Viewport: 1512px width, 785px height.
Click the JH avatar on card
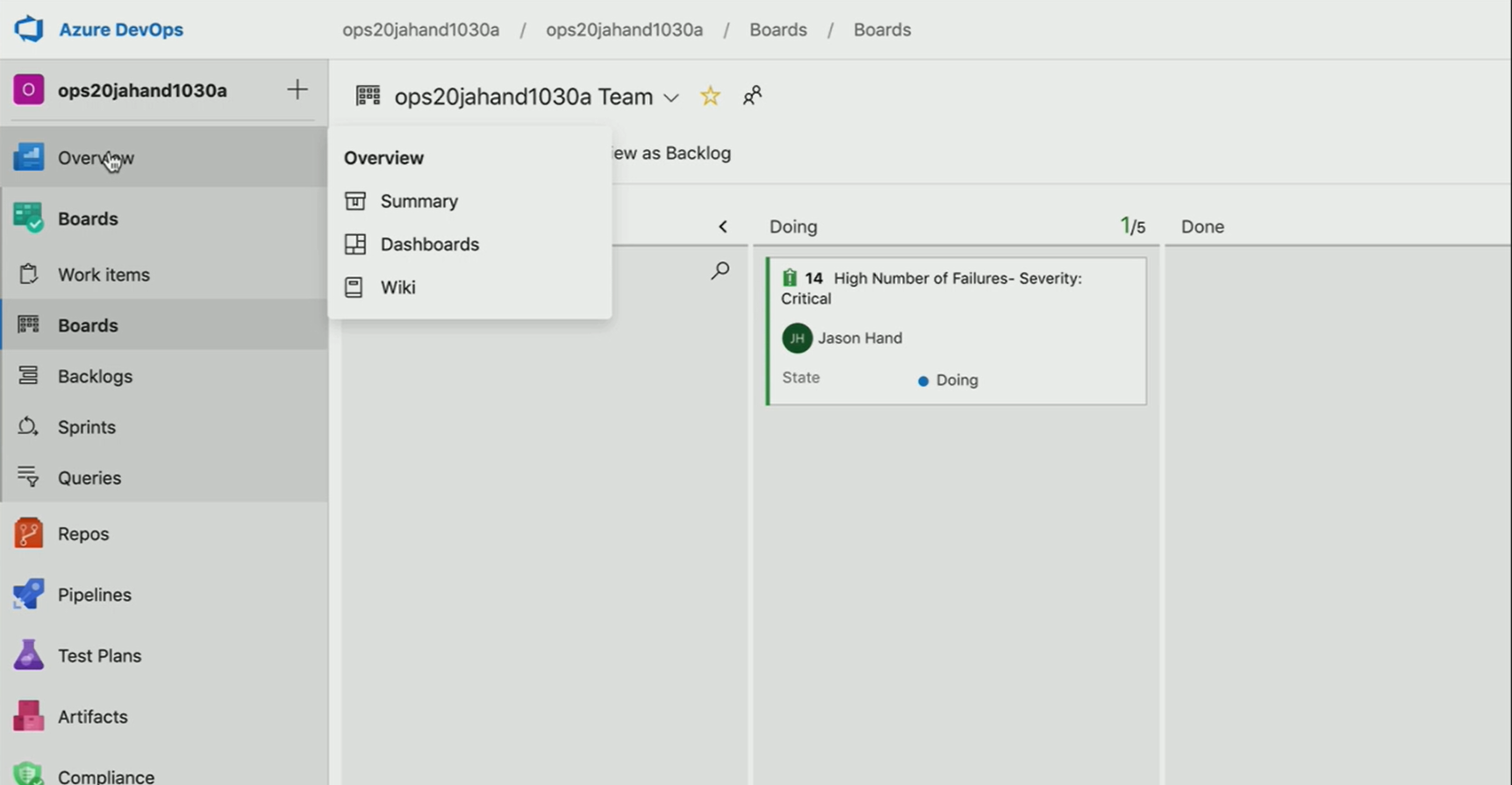coord(797,338)
